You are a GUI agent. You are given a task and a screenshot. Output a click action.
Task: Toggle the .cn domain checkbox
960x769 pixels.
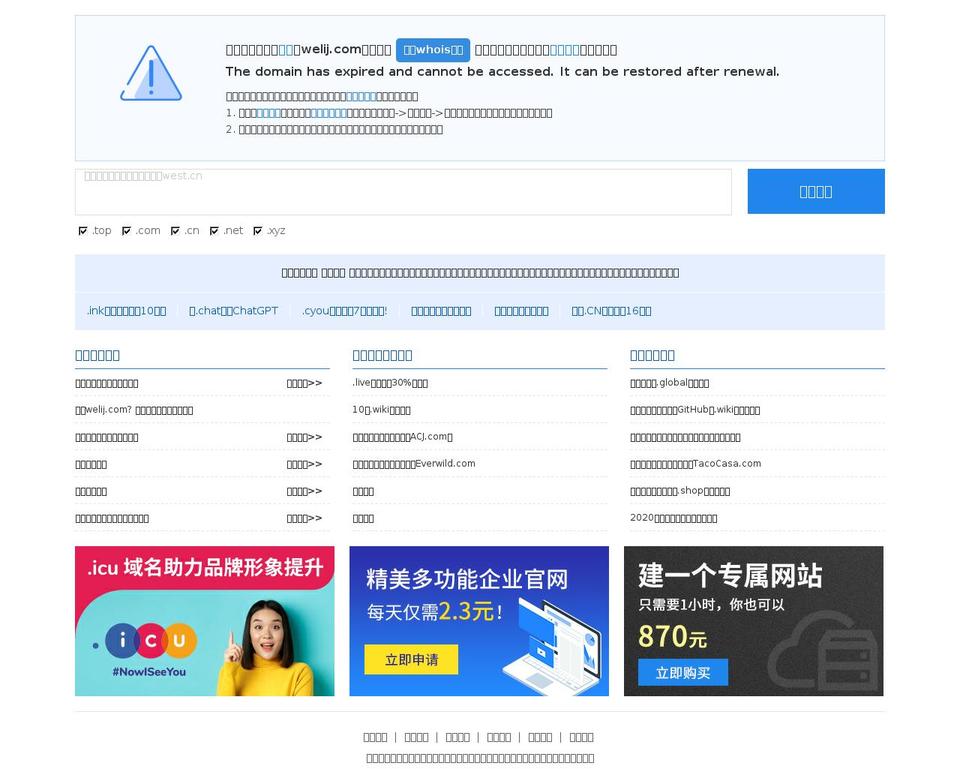[x=175, y=231]
